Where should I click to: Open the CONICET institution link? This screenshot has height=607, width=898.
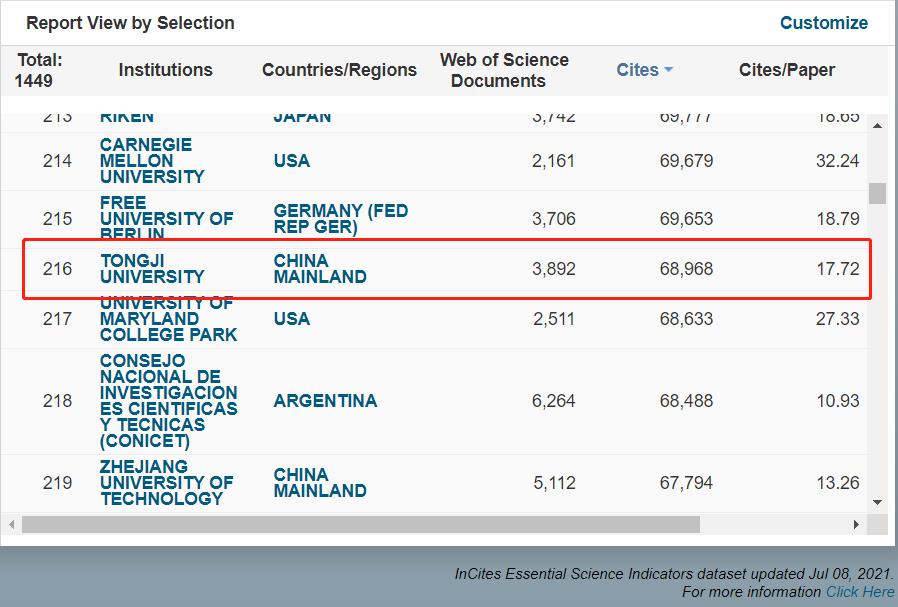168,401
